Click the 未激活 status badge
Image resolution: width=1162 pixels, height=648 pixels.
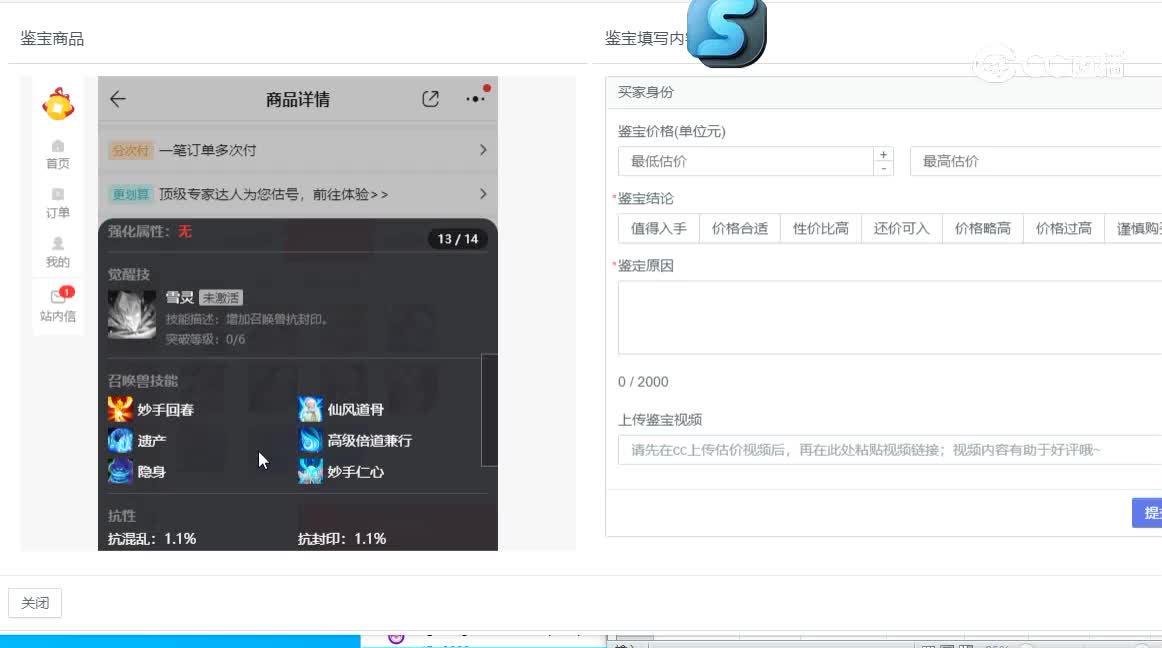pyautogui.click(x=221, y=297)
